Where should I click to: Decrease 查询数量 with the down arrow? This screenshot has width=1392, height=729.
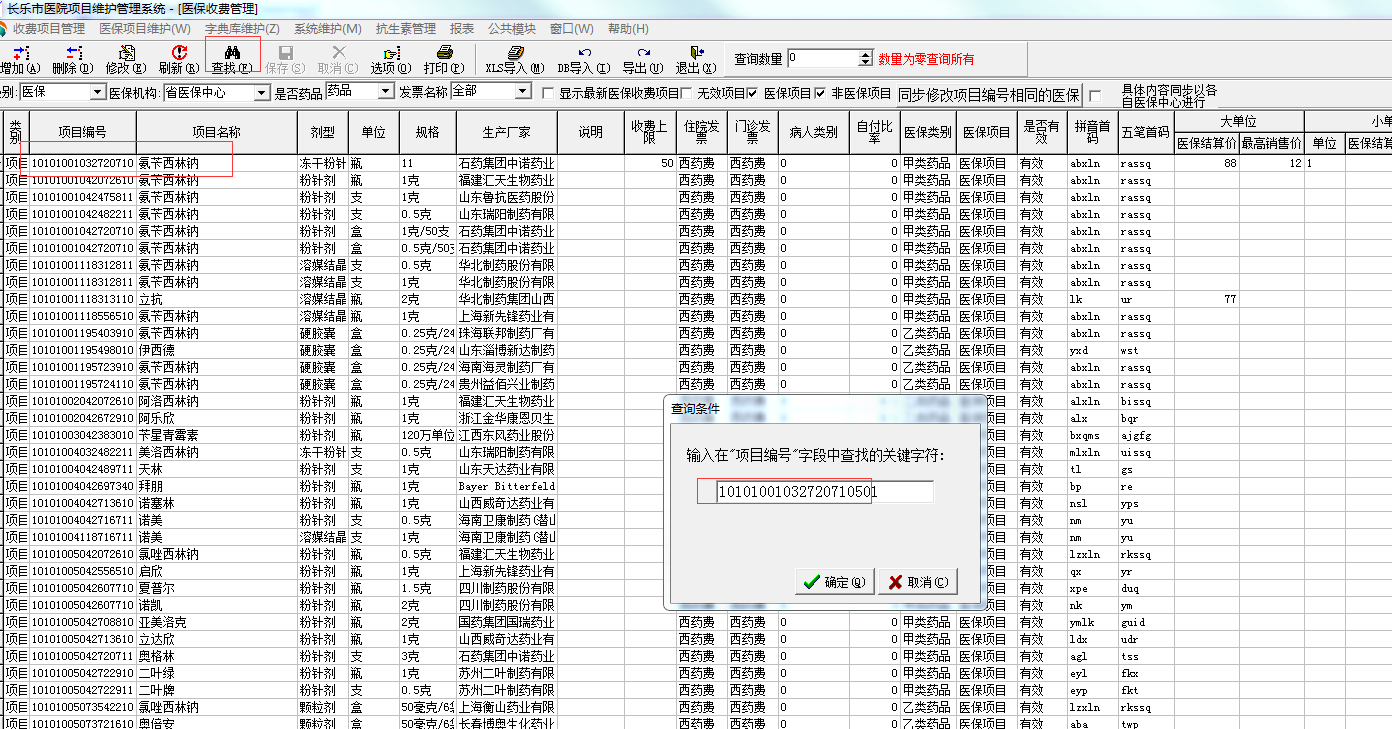click(x=865, y=63)
